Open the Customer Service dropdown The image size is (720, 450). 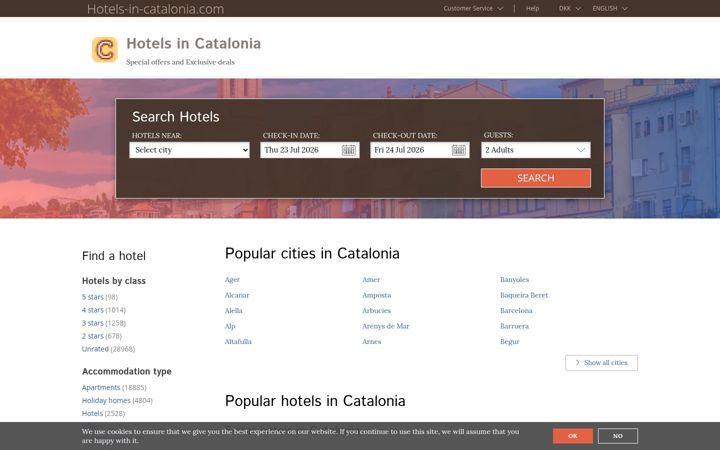pos(473,8)
